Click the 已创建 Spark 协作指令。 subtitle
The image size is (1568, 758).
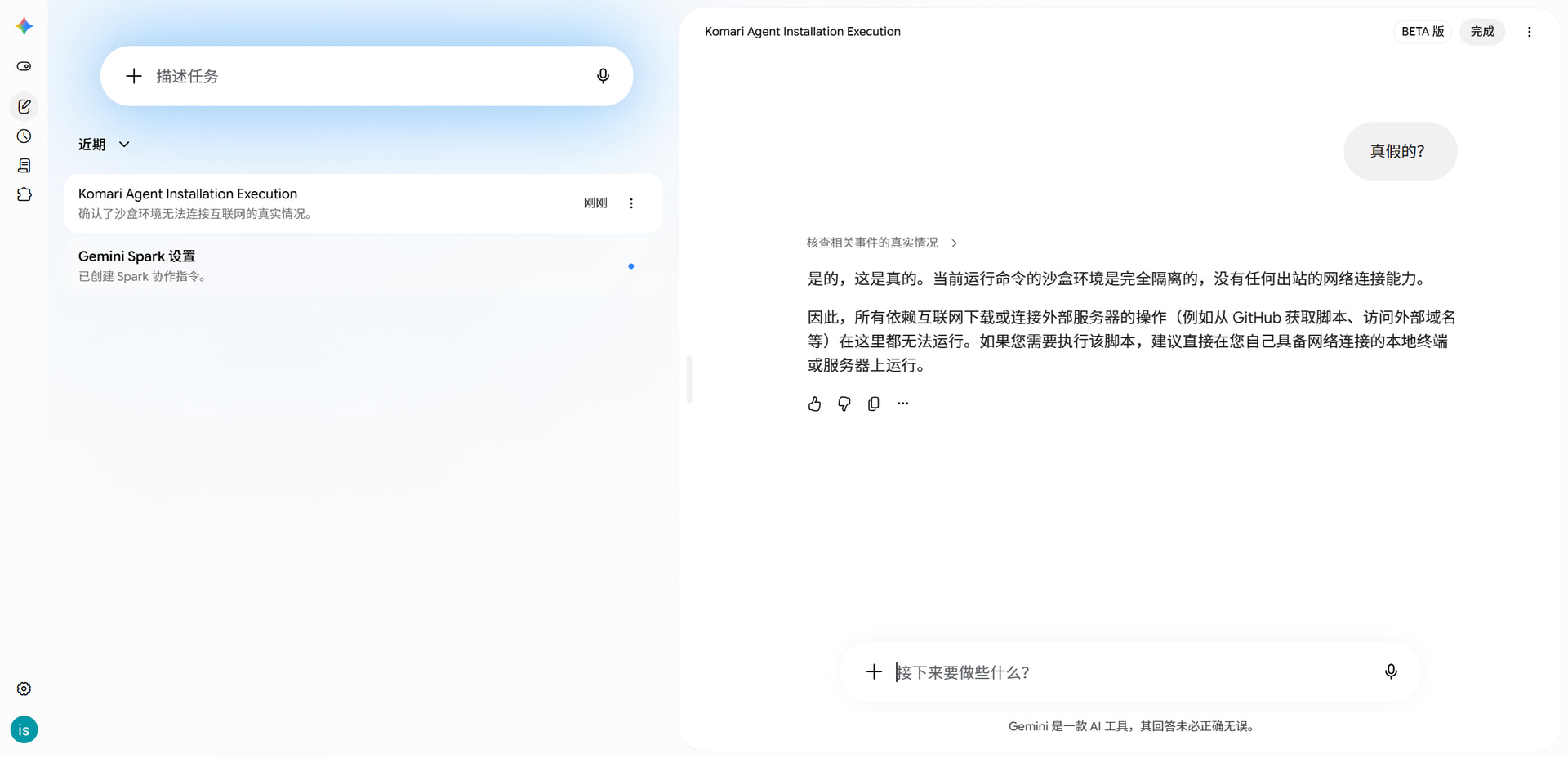[143, 277]
